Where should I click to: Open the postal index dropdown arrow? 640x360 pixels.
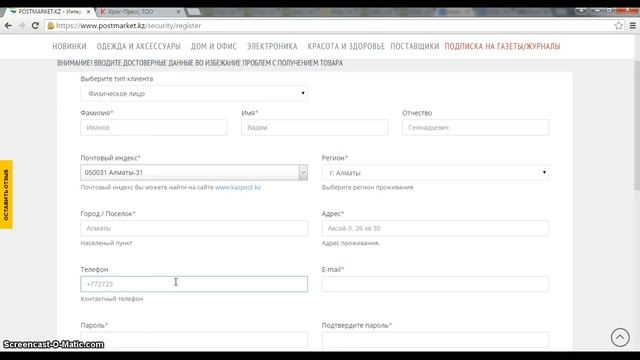(x=303, y=173)
